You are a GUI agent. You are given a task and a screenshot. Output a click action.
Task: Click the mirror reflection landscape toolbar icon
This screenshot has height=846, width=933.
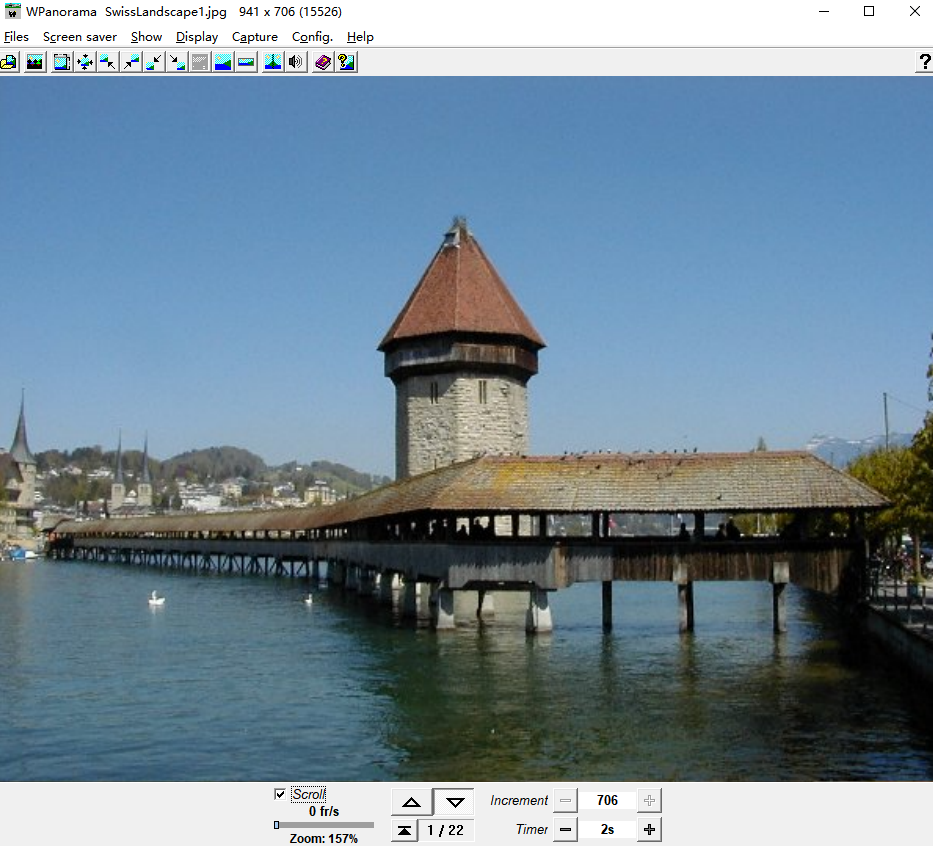272,62
